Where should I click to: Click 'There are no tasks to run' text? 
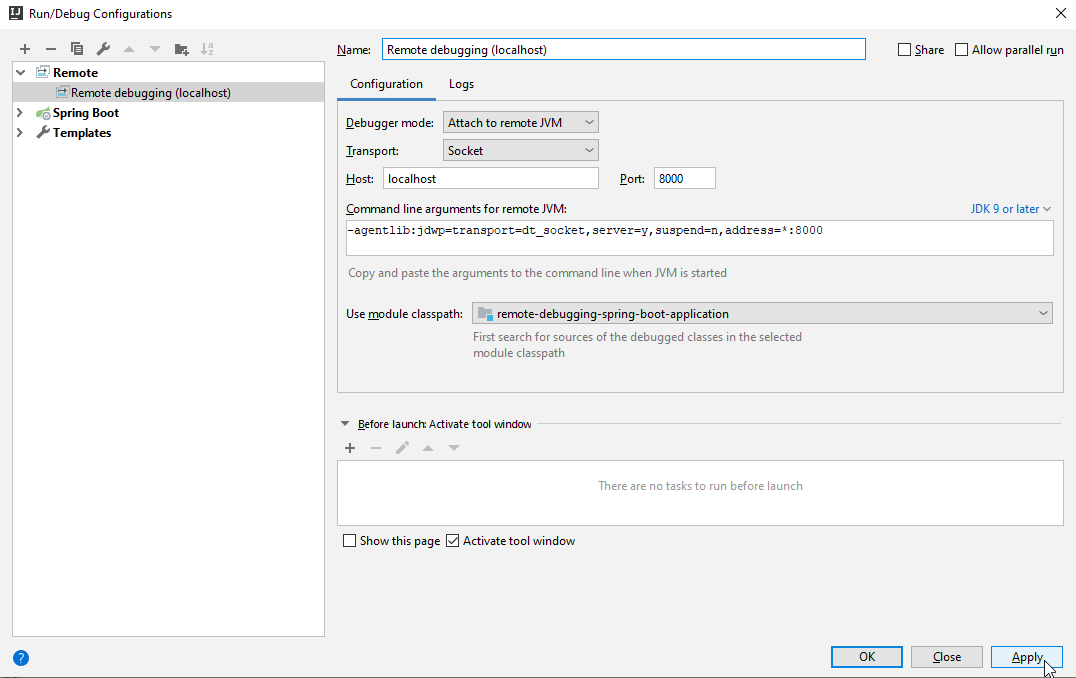(700, 486)
